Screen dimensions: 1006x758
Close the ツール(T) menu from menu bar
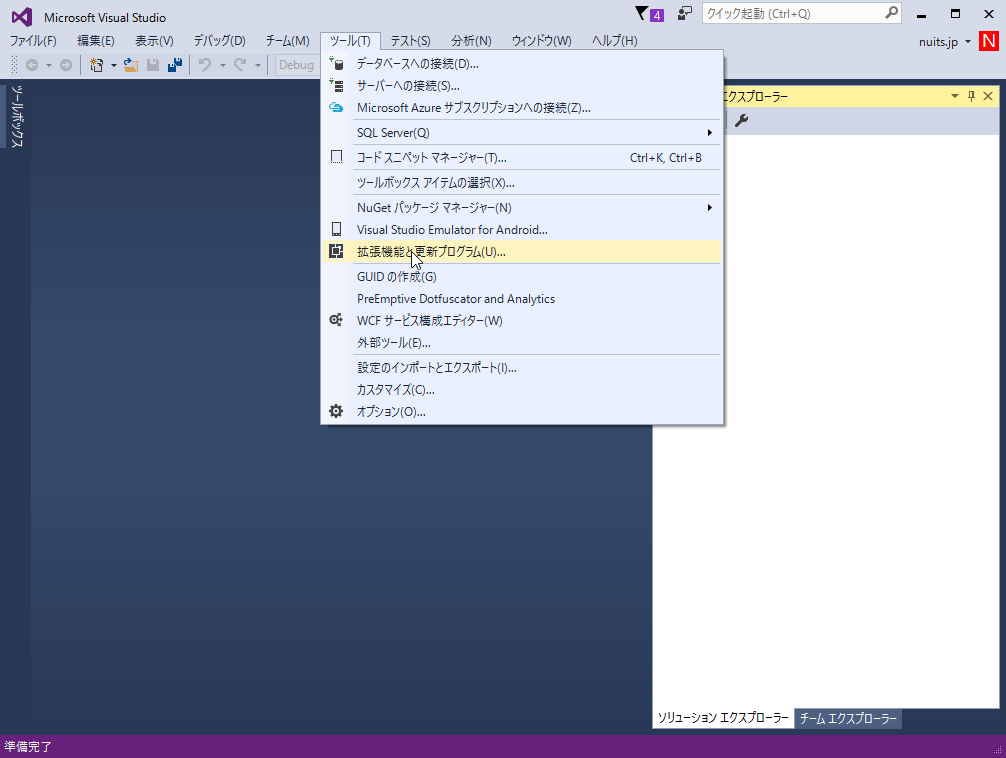(x=350, y=41)
